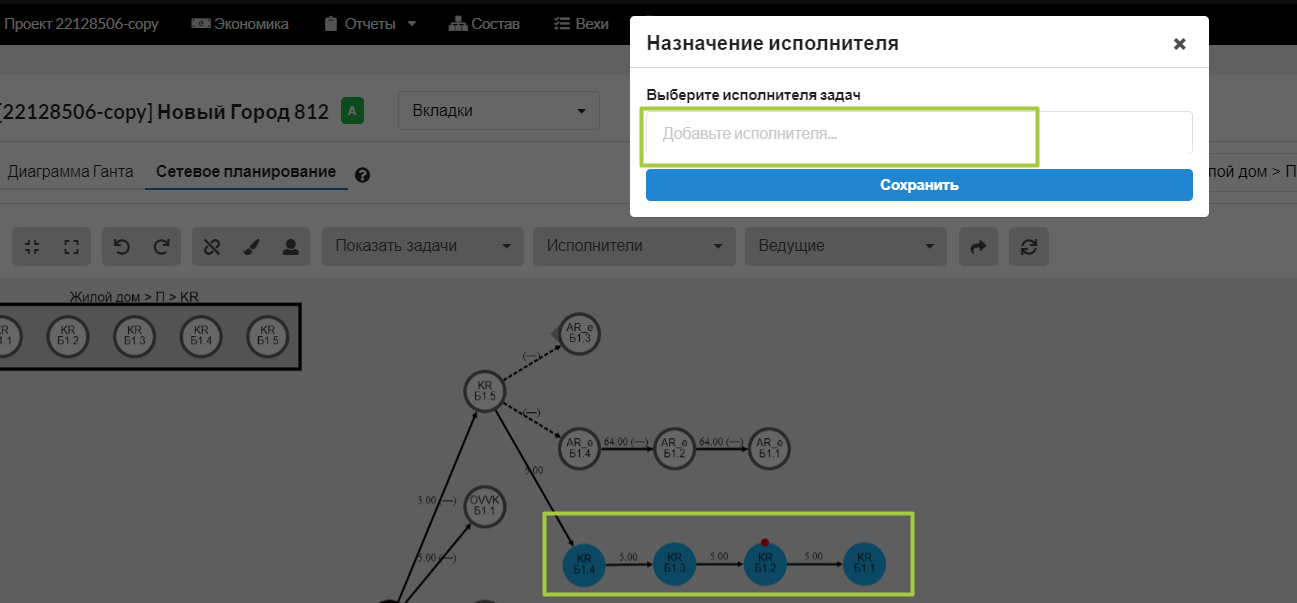Click the redo arrow icon
The width and height of the screenshot is (1297, 603).
[161, 246]
